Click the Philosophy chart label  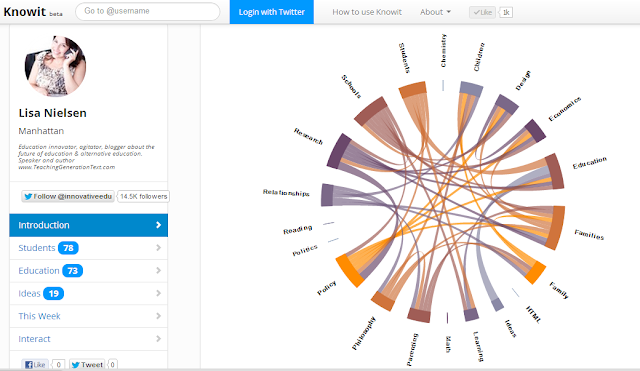(x=363, y=333)
